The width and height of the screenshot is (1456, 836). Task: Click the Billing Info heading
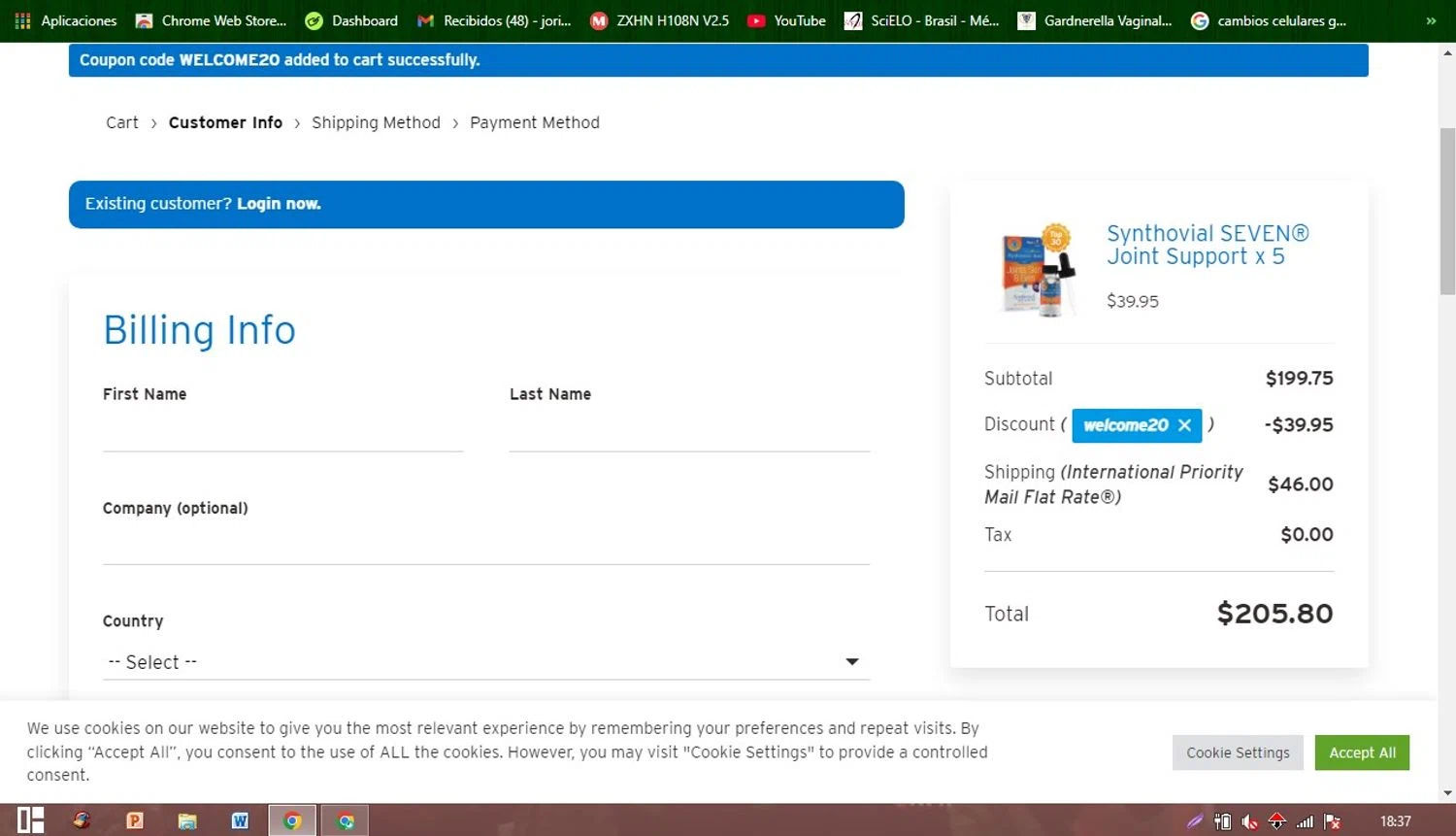click(x=199, y=330)
